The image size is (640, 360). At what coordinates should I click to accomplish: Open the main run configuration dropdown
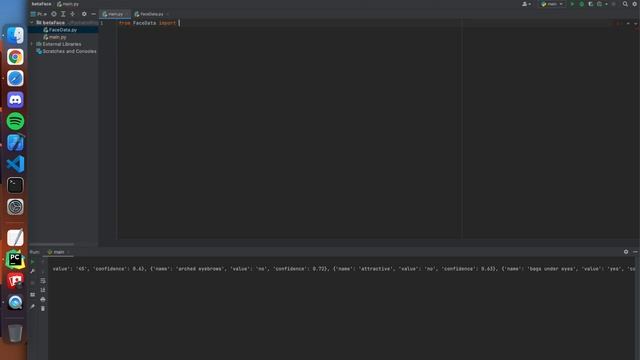click(x=552, y=4)
